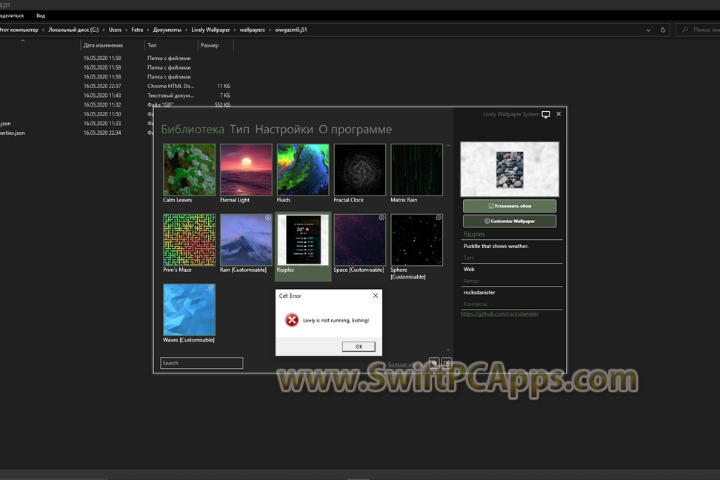The height and width of the screenshot is (480, 720).
Task: Click the Users breadcrumb segment
Action: click(x=115, y=30)
